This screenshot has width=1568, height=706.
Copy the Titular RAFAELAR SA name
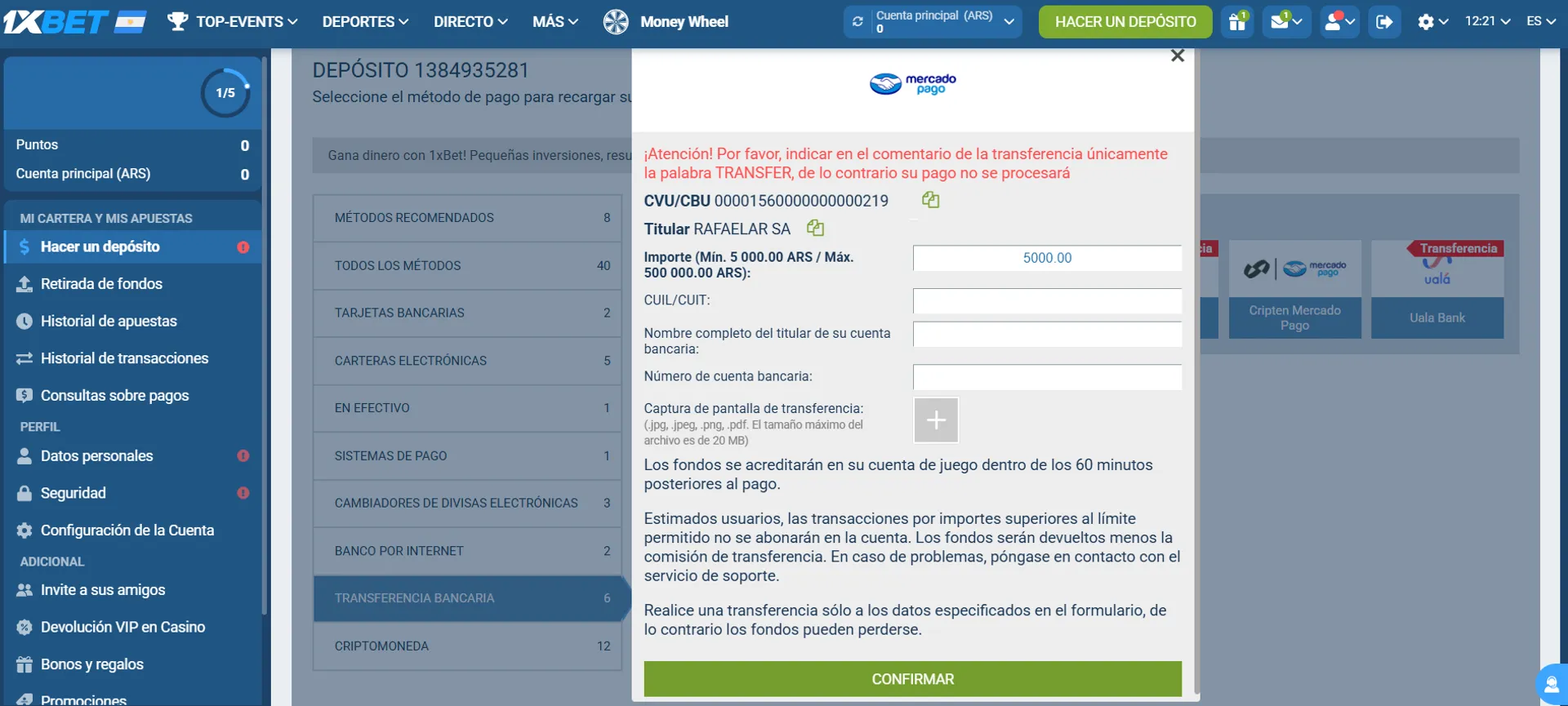click(815, 228)
